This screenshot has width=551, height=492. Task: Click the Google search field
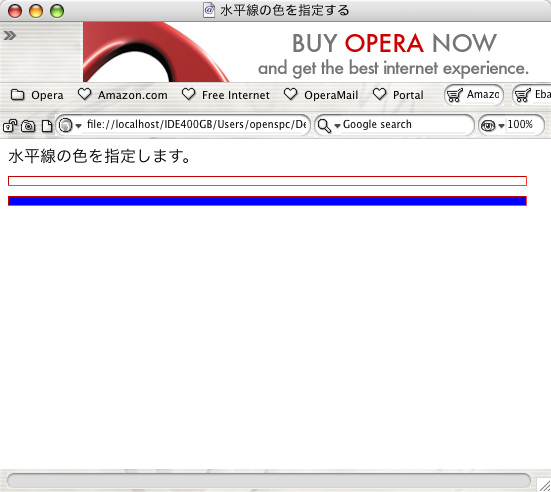coord(407,124)
